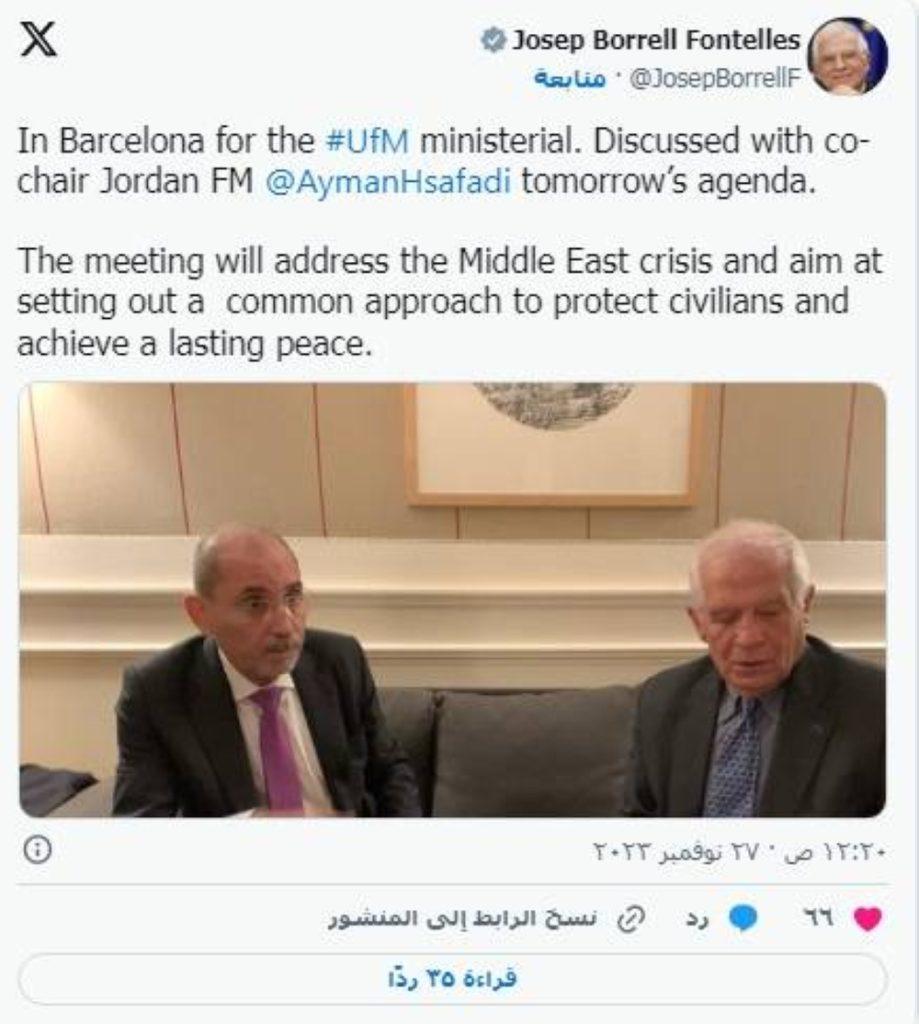Like the post with heart icon
Viewport: 919px width, 1024px height.
(868, 919)
